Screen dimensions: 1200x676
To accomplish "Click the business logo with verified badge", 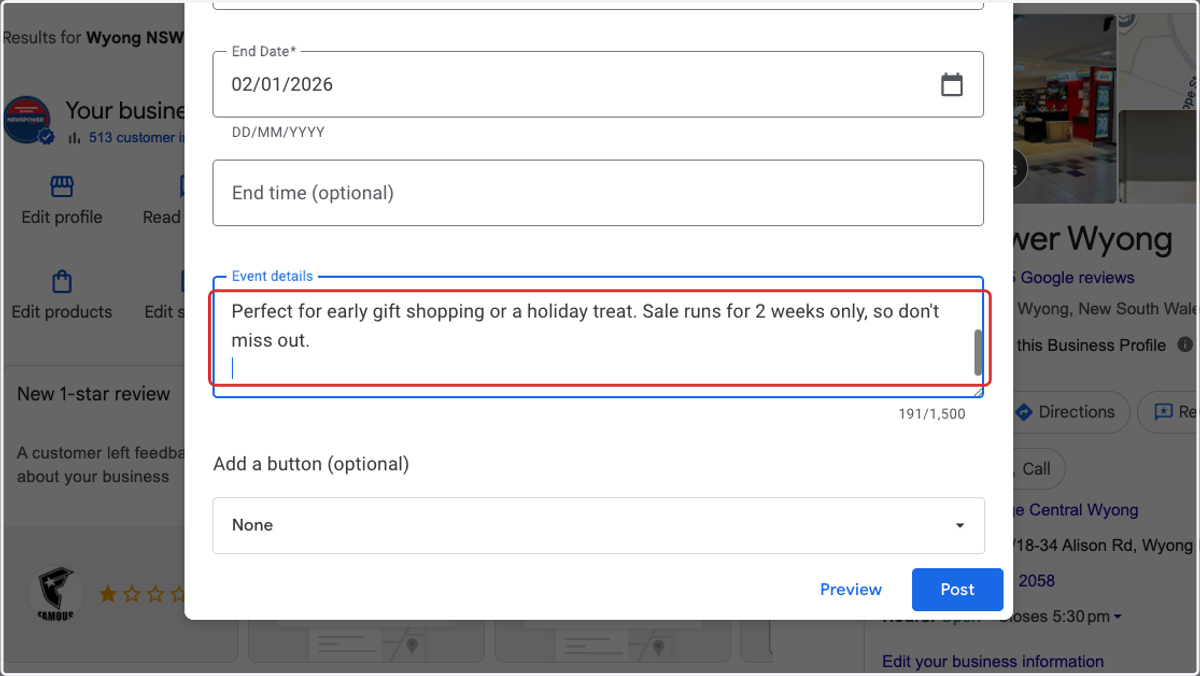I will pos(28,122).
